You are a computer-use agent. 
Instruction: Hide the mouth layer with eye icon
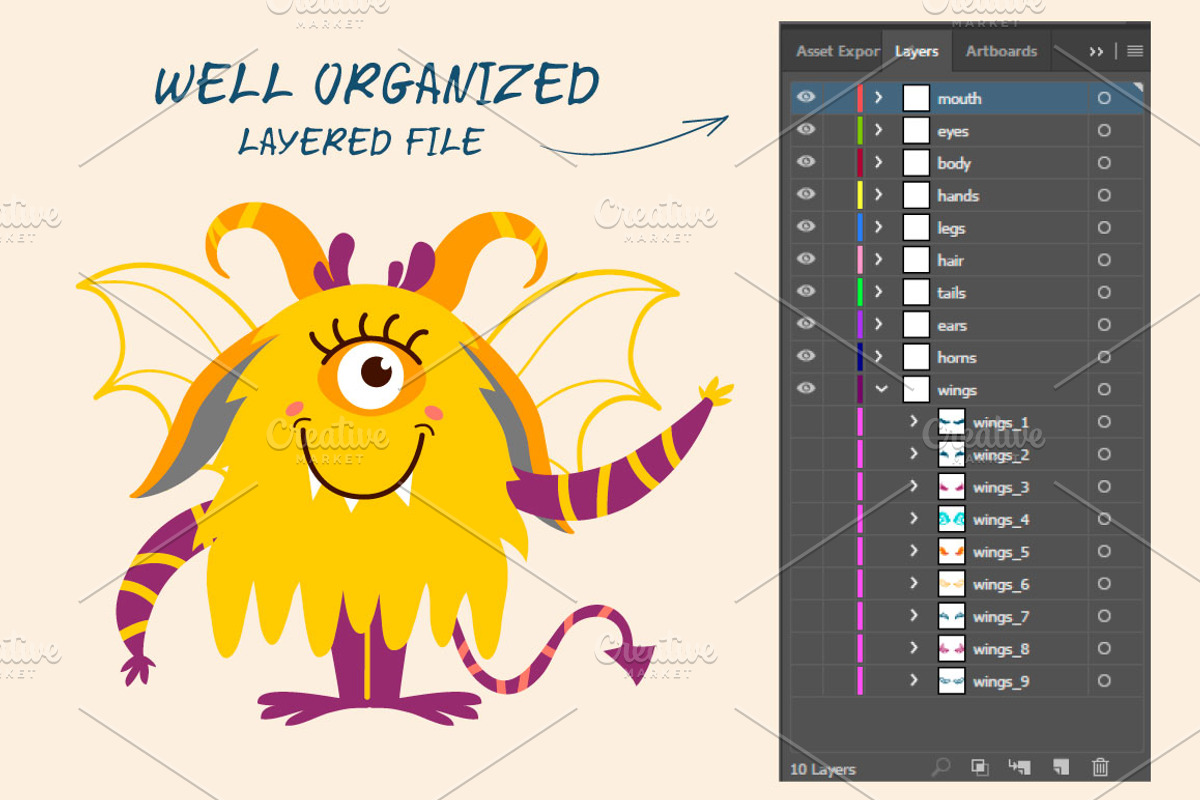pos(806,98)
